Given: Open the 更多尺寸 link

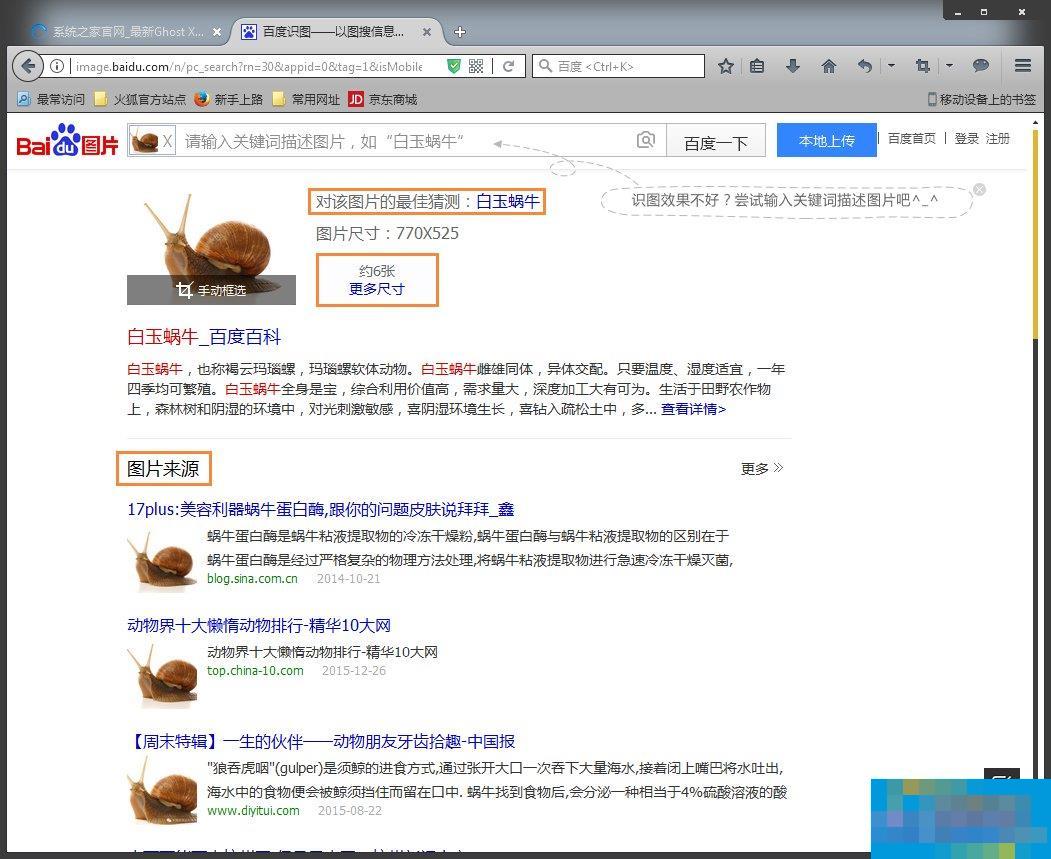Looking at the screenshot, I should coord(377,289).
